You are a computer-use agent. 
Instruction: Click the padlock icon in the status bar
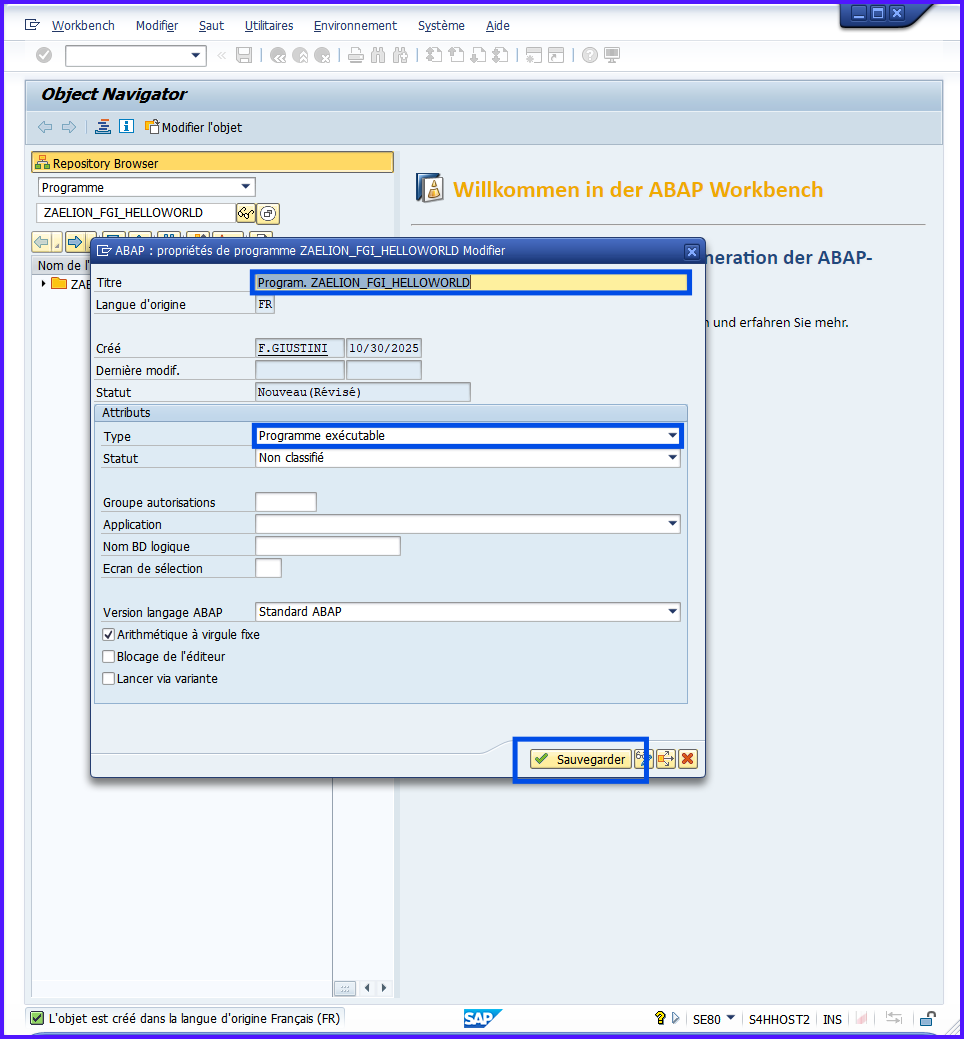pyautogui.click(x=928, y=1019)
